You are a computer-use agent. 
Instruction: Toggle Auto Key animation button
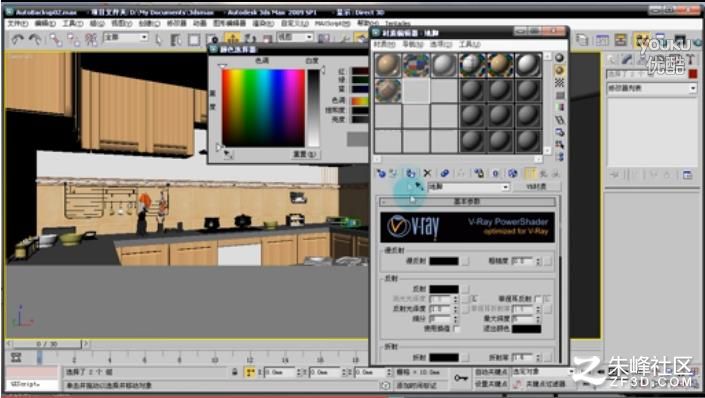pos(492,372)
